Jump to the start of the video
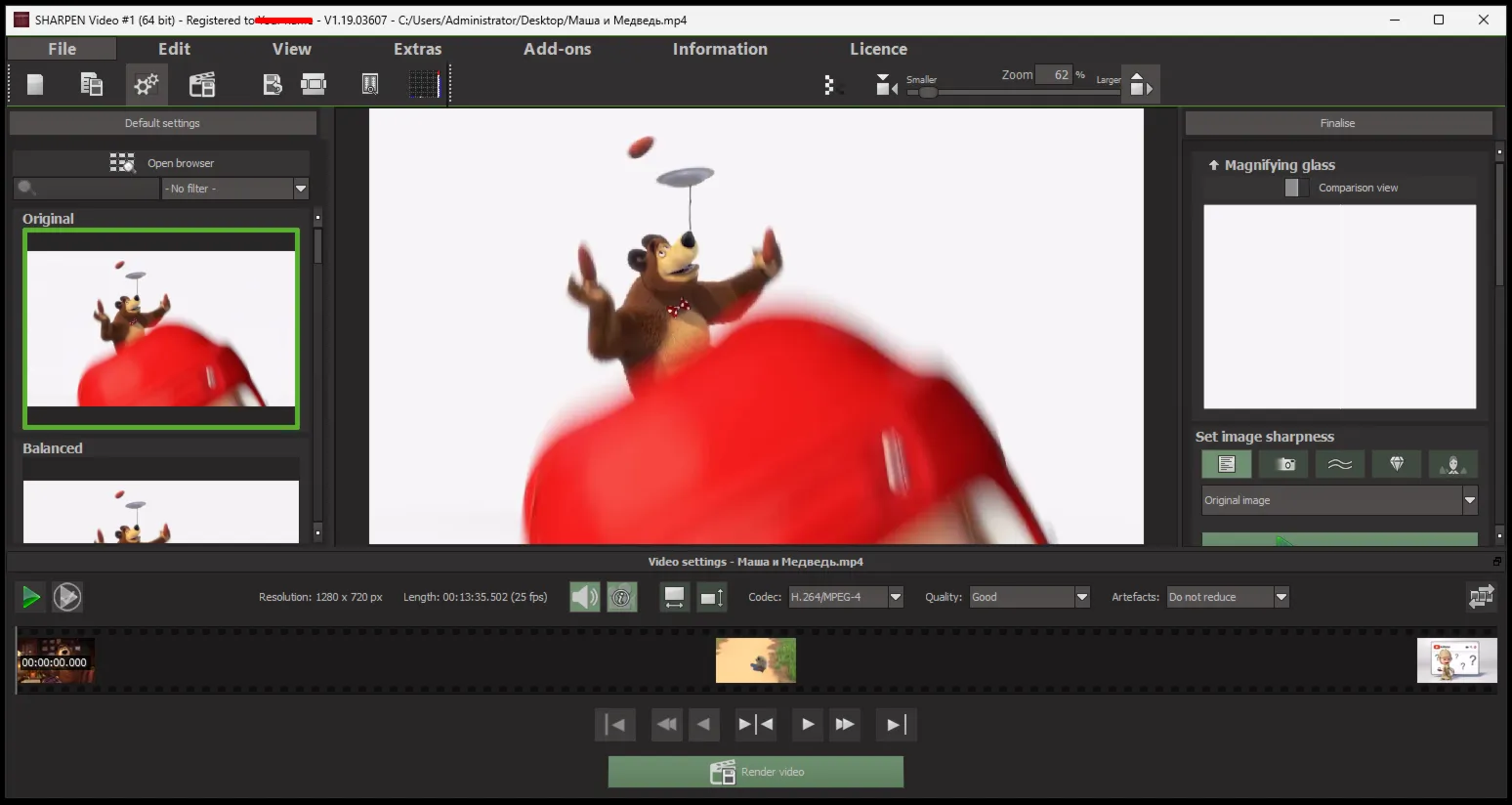 pyautogui.click(x=615, y=725)
